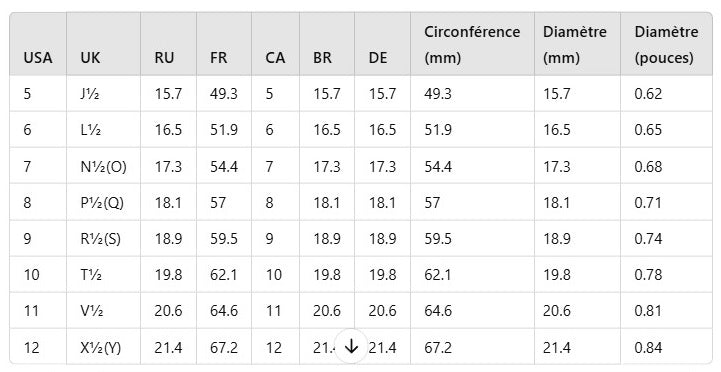Click the FR column header
Image resolution: width=721 pixels, height=372 pixels.
224,44
